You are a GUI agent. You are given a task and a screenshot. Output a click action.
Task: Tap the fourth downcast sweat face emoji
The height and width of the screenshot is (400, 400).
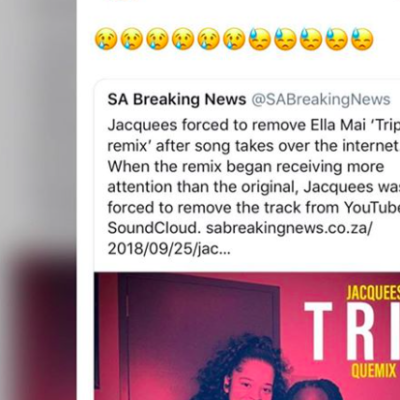click(x=337, y=39)
